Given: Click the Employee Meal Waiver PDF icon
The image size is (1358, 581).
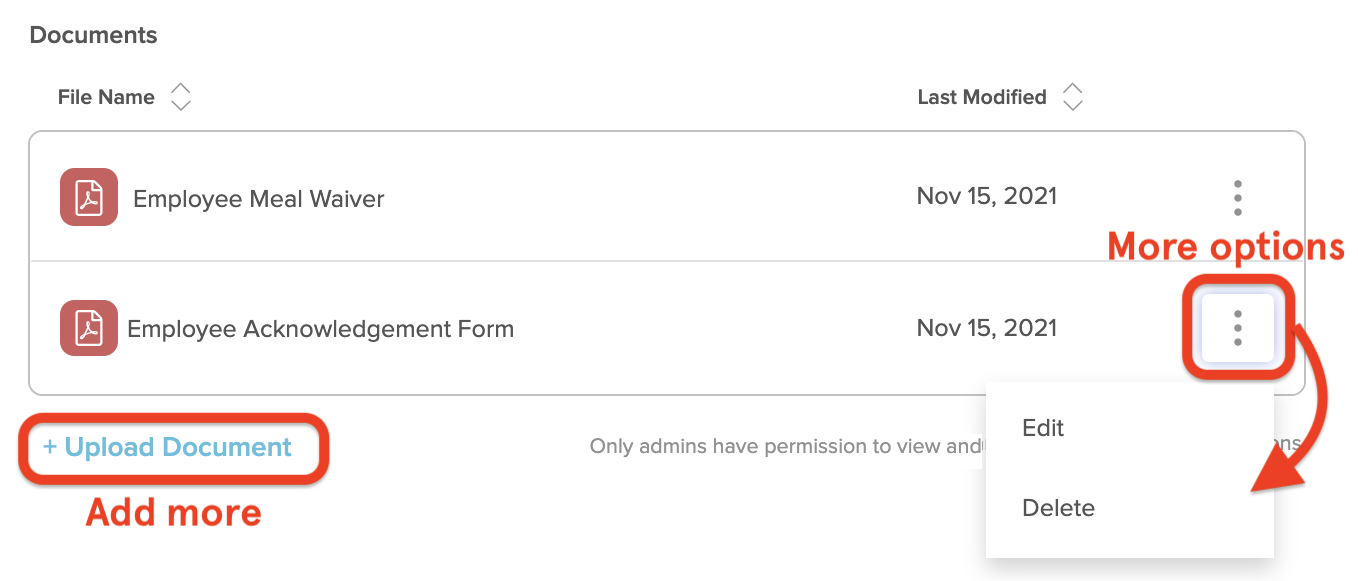Looking at the screenshot, I should pyautogui.click(x=89, y=197).
